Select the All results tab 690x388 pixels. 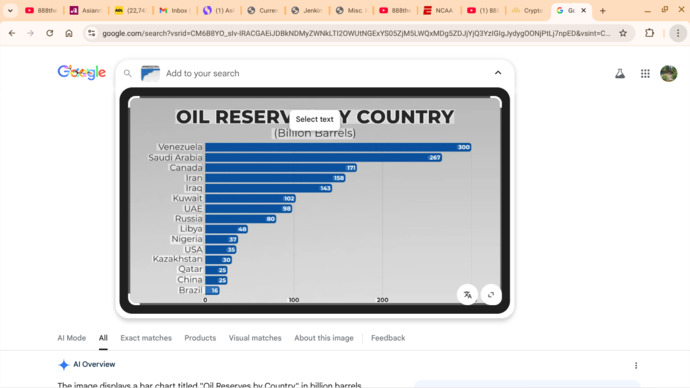click(x=103, y=338)
